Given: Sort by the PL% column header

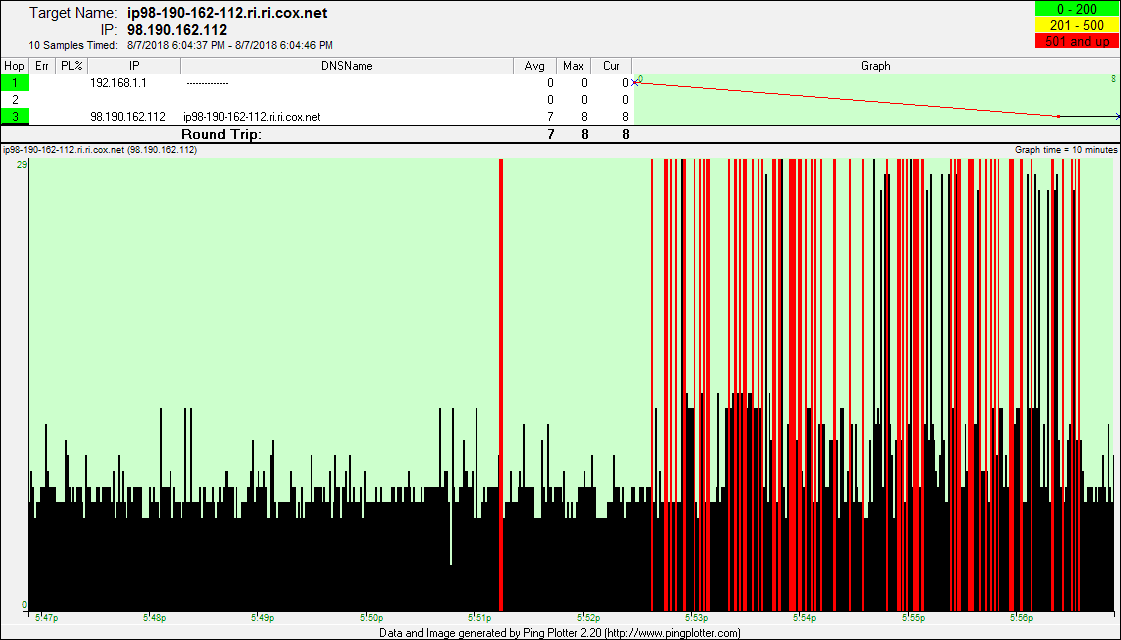Looking at the screenshot, I should [x=71, y=66].
